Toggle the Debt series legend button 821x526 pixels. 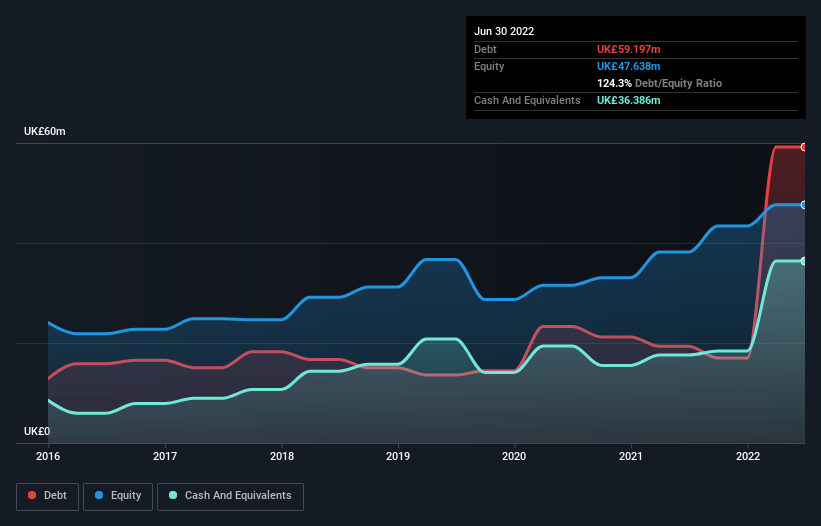click(x=47, y=496)
